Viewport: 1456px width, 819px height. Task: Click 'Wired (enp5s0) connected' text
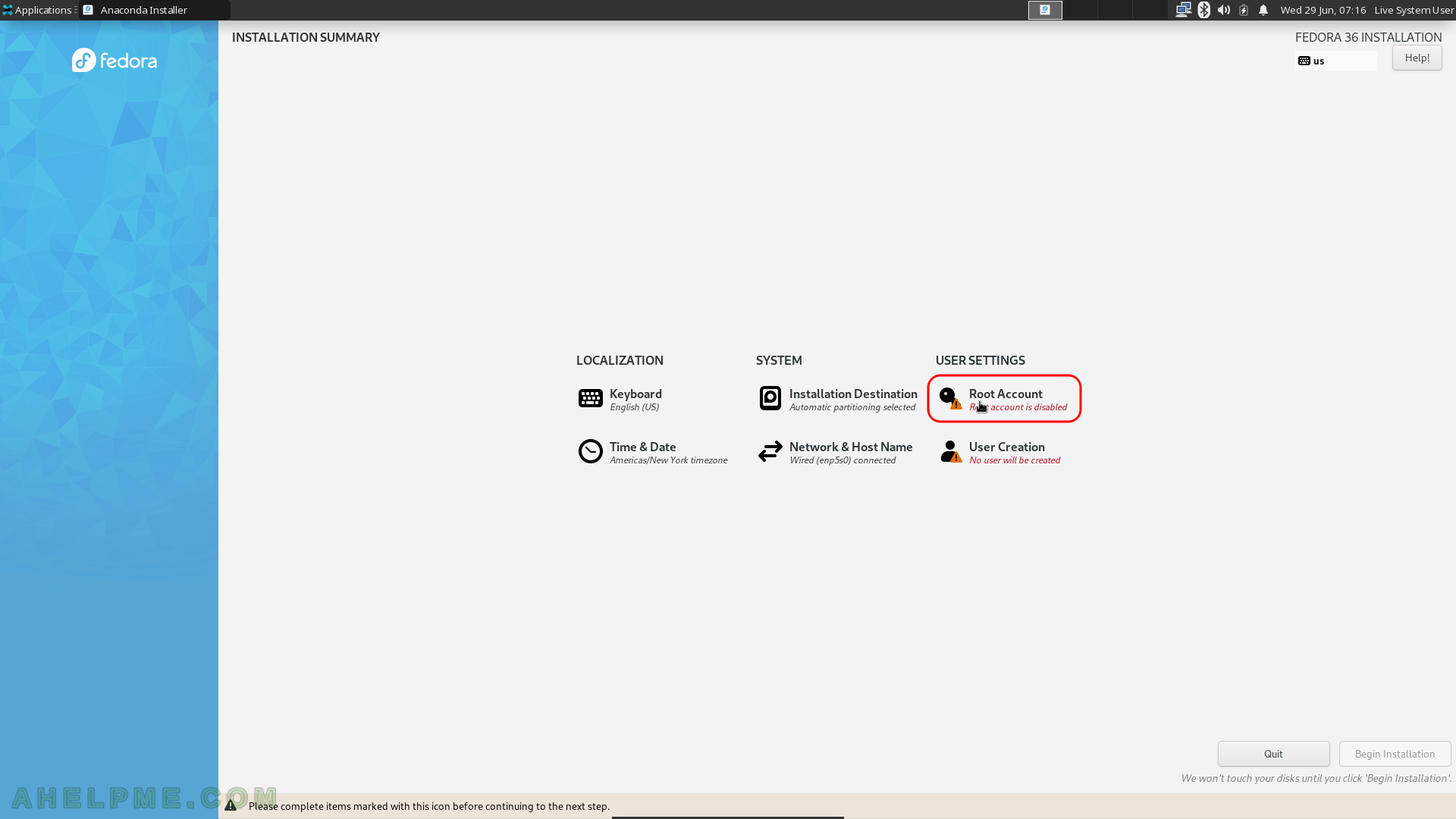843,460
